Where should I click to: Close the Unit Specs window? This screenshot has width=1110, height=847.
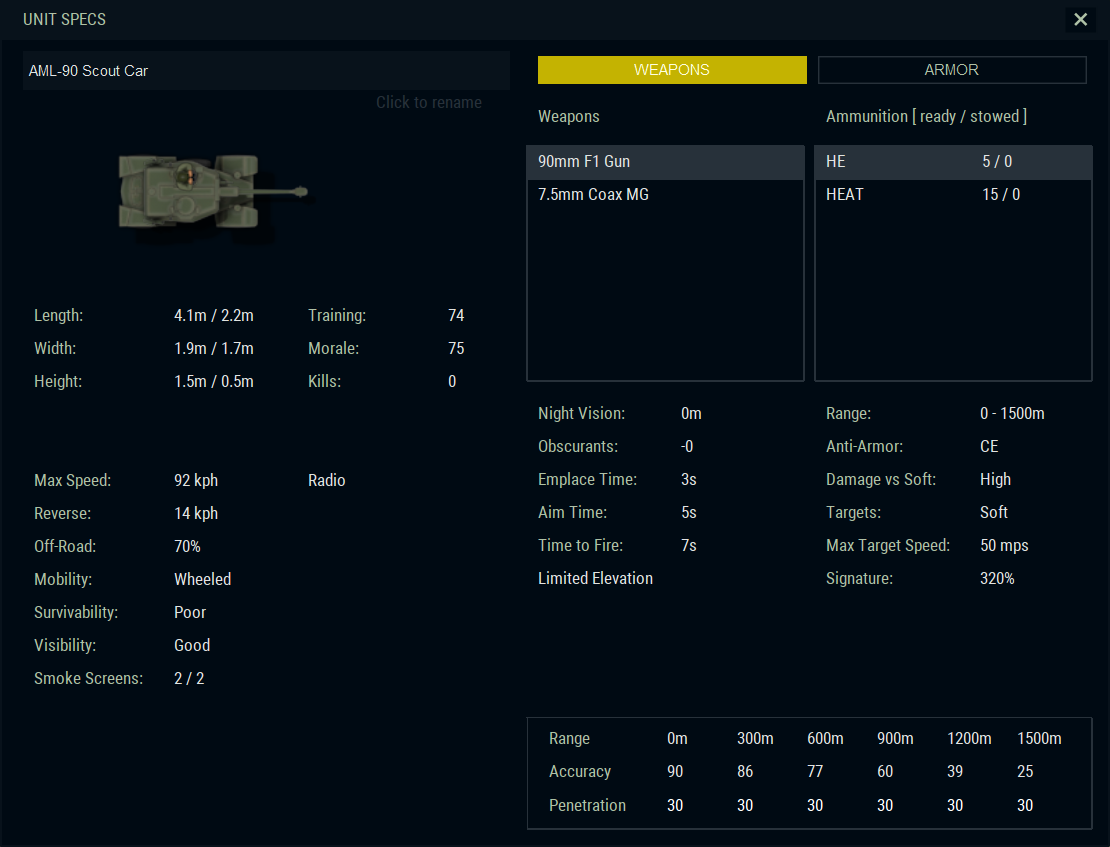tap(1080, 19)
